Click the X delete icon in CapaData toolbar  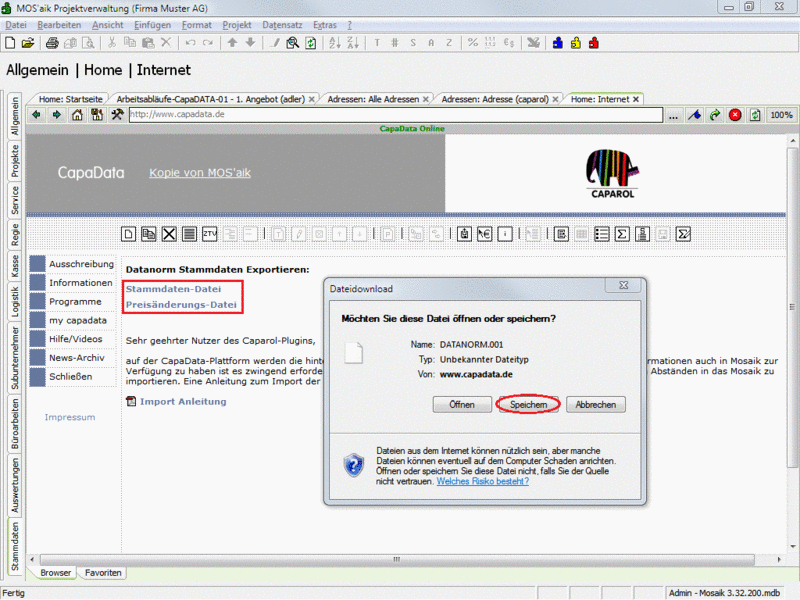tap(169, 234)
